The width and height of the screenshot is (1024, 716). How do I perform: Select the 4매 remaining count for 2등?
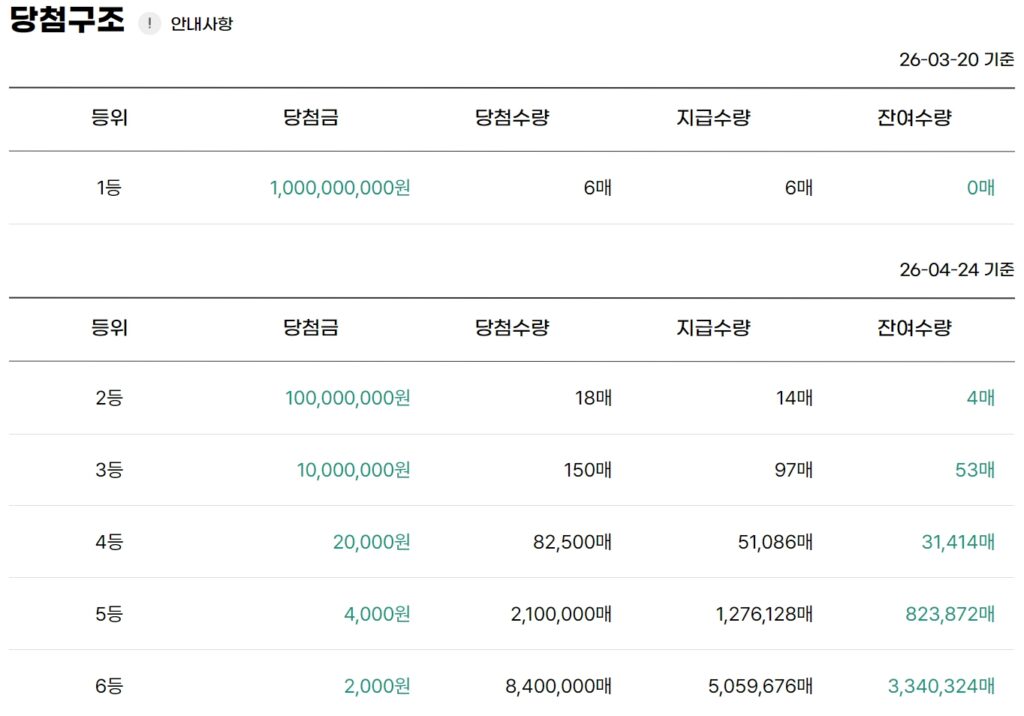pos(978,396)
